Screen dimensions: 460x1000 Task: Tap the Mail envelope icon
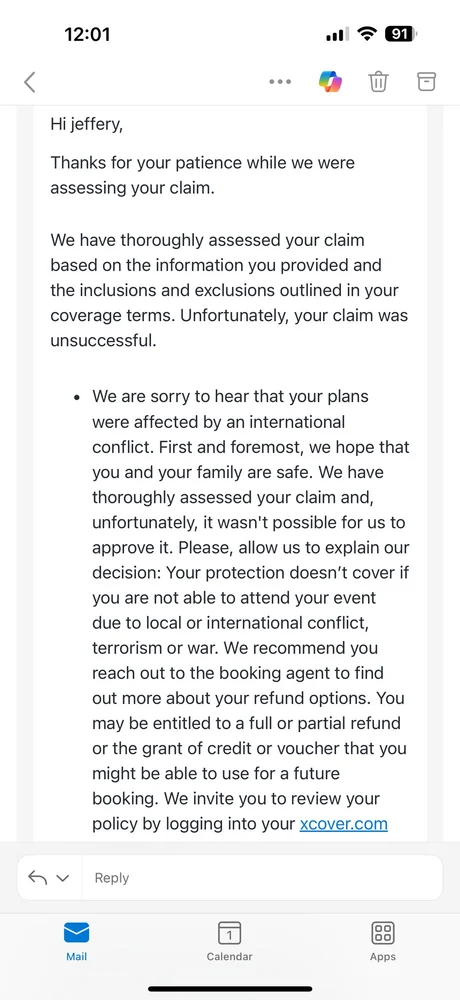pyautogui.click(x=77, y=933)
